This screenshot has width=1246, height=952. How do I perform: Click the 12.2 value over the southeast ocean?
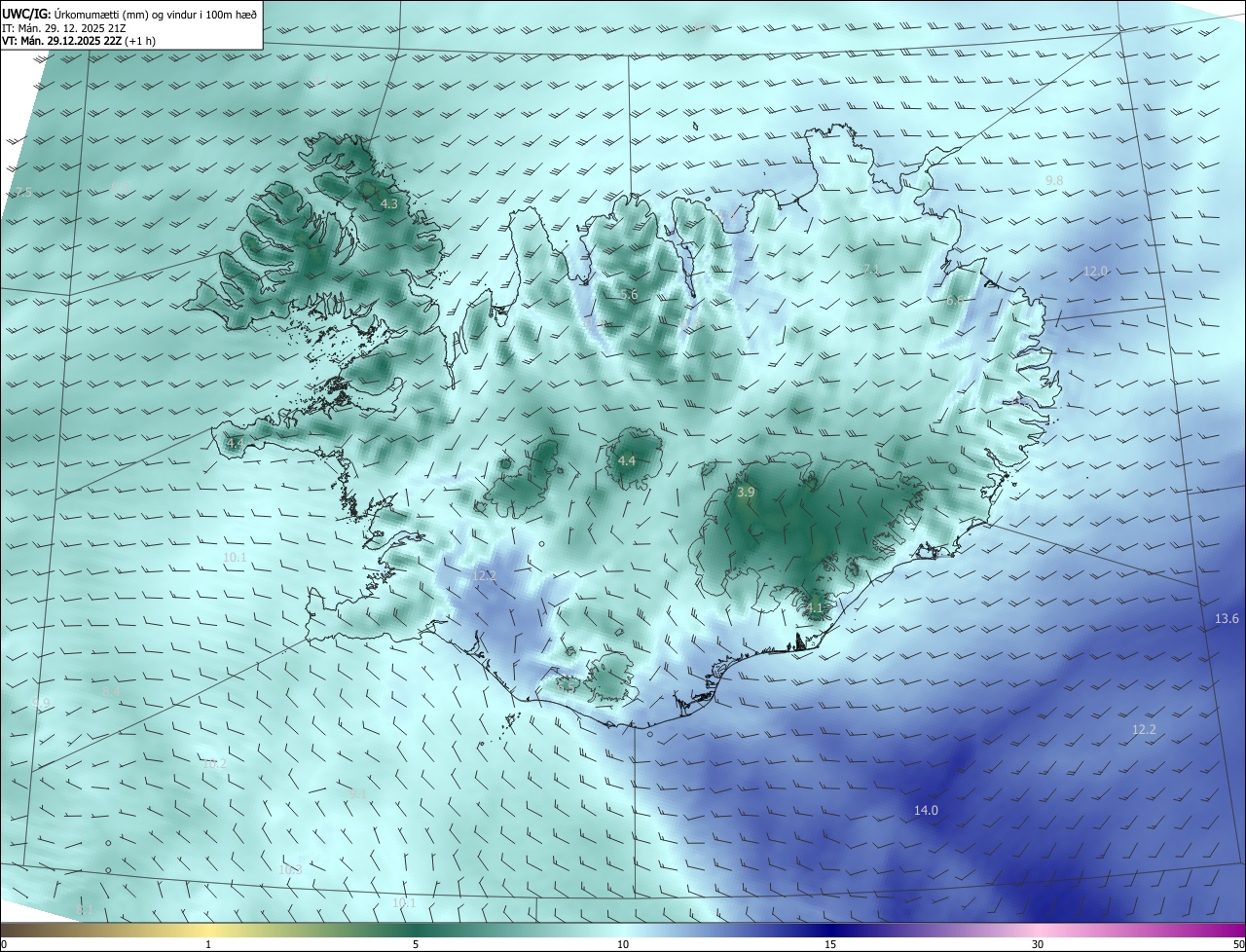(1144, 730)
